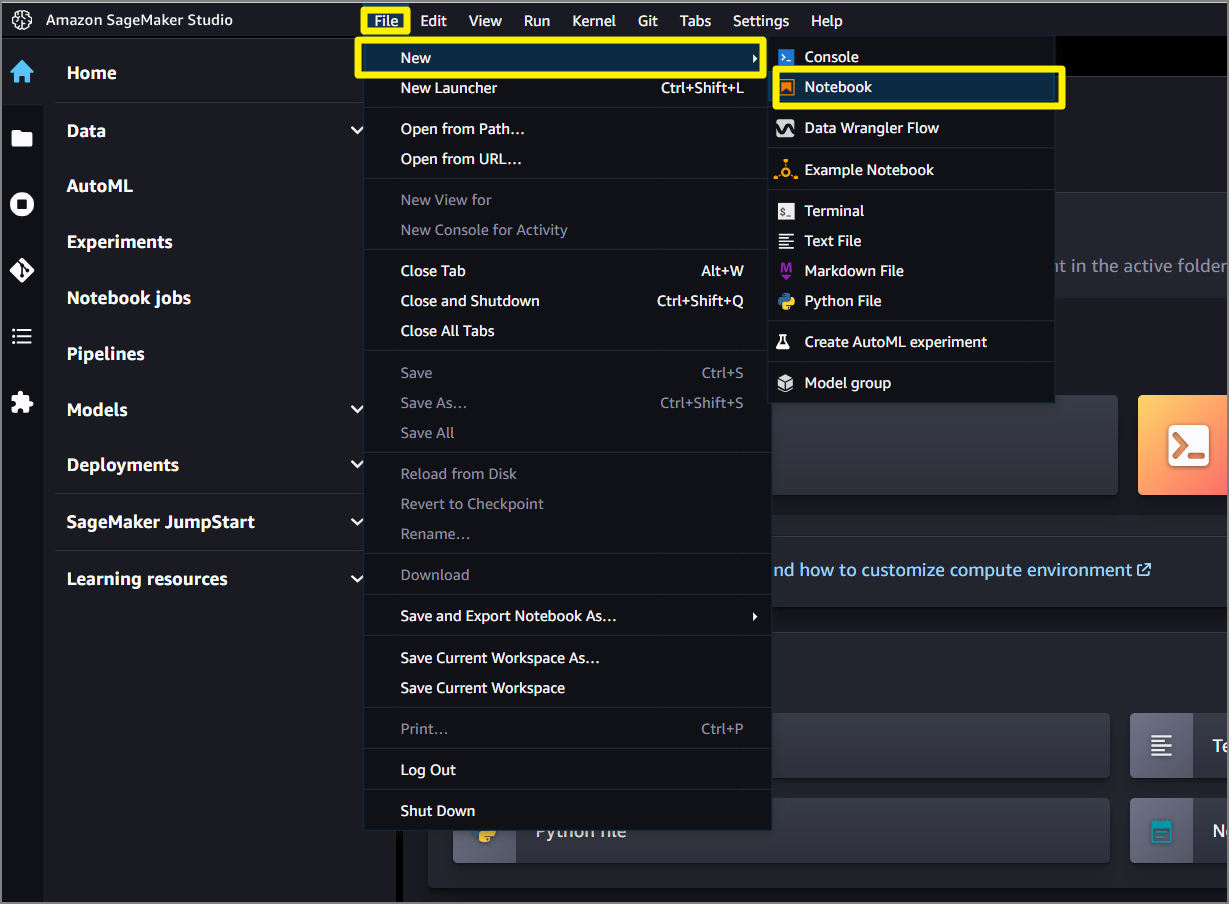Select Log Out

pos(567,770)
